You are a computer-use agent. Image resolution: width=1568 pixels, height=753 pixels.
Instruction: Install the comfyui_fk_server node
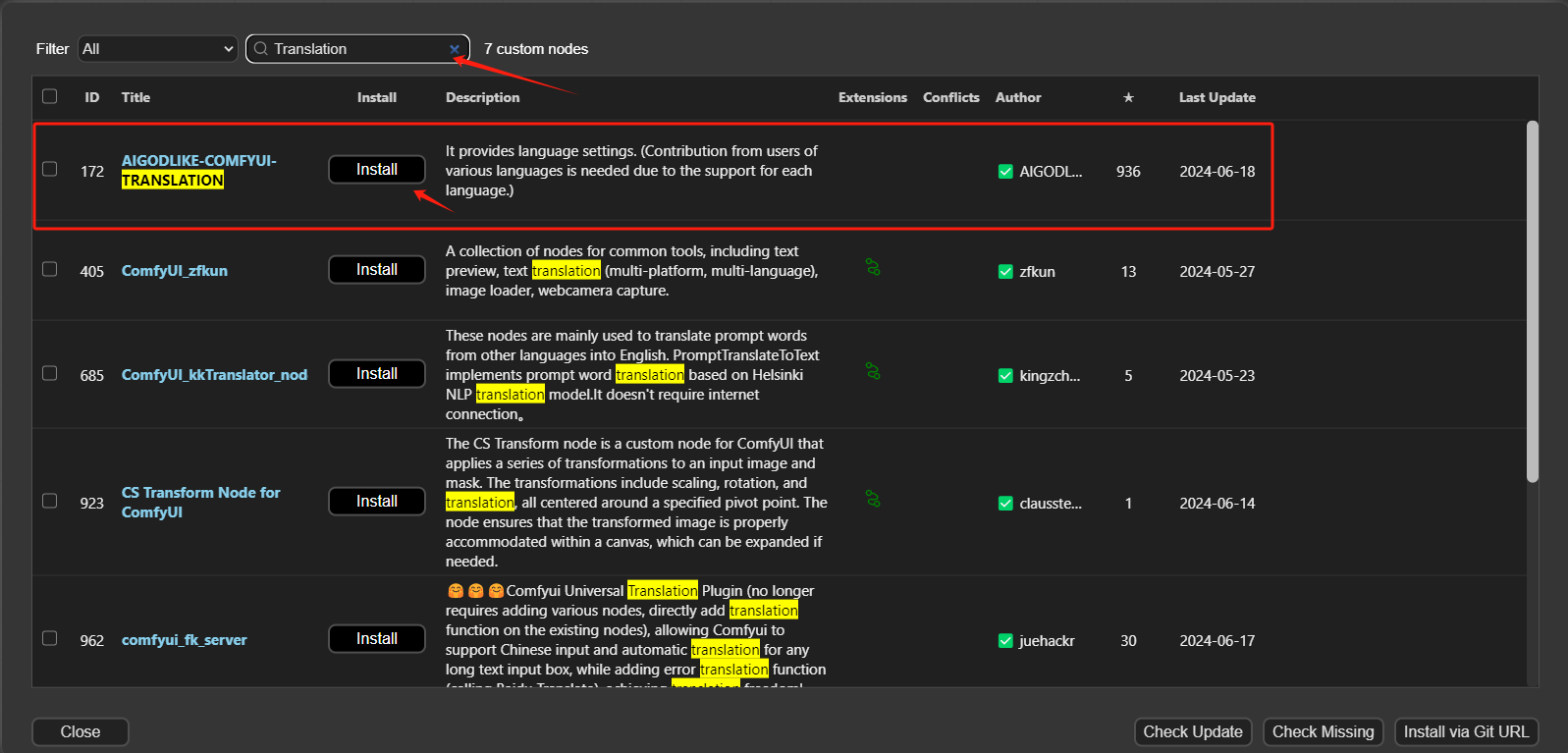coord(377,639)
